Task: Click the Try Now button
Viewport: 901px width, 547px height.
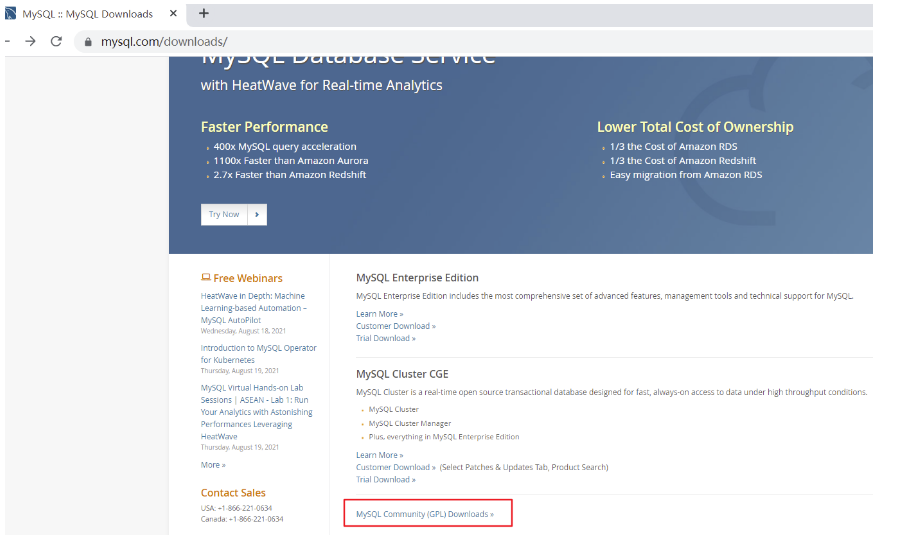Action: click(224, 214)
